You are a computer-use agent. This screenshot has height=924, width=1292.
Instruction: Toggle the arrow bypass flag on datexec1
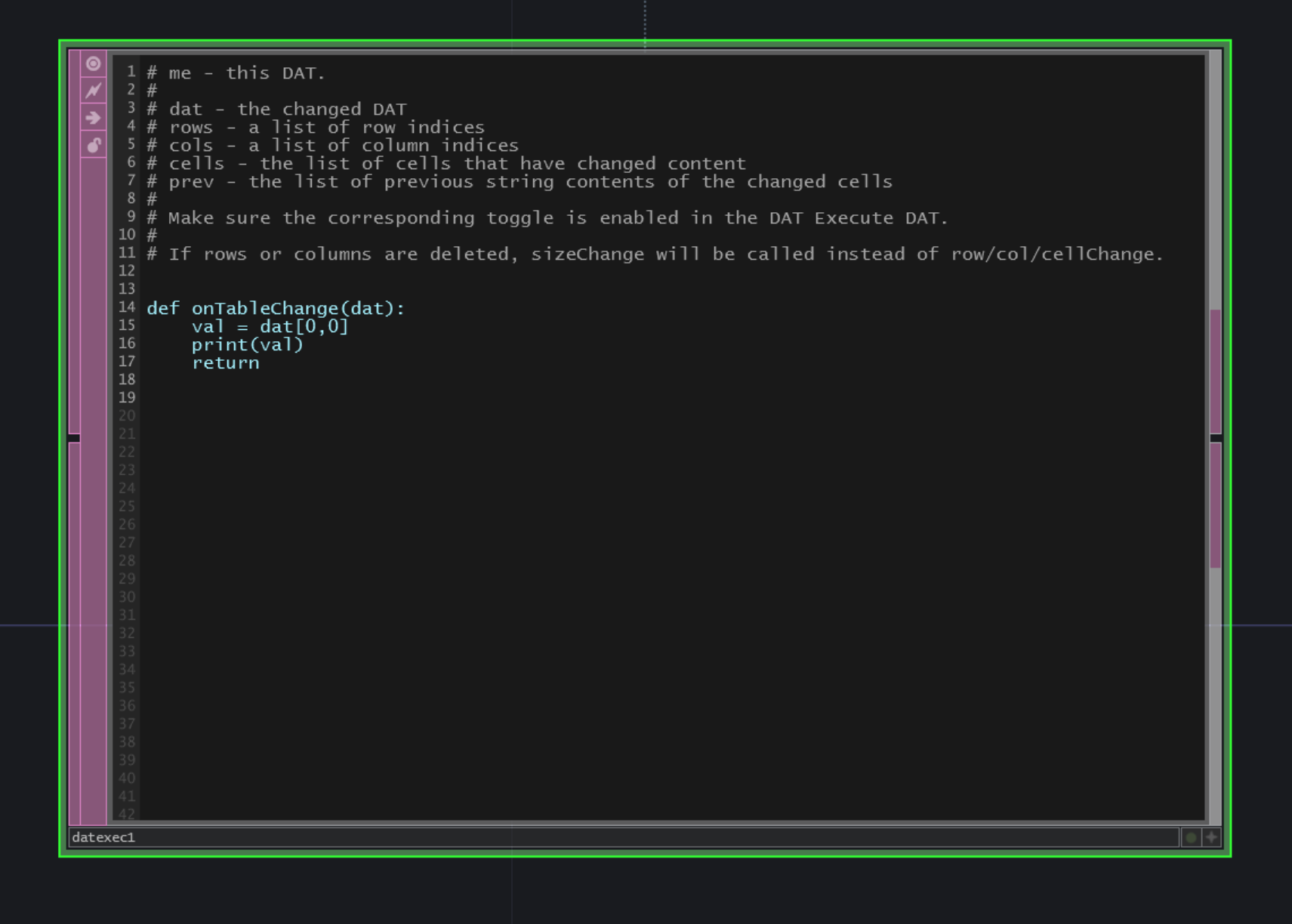94,118
